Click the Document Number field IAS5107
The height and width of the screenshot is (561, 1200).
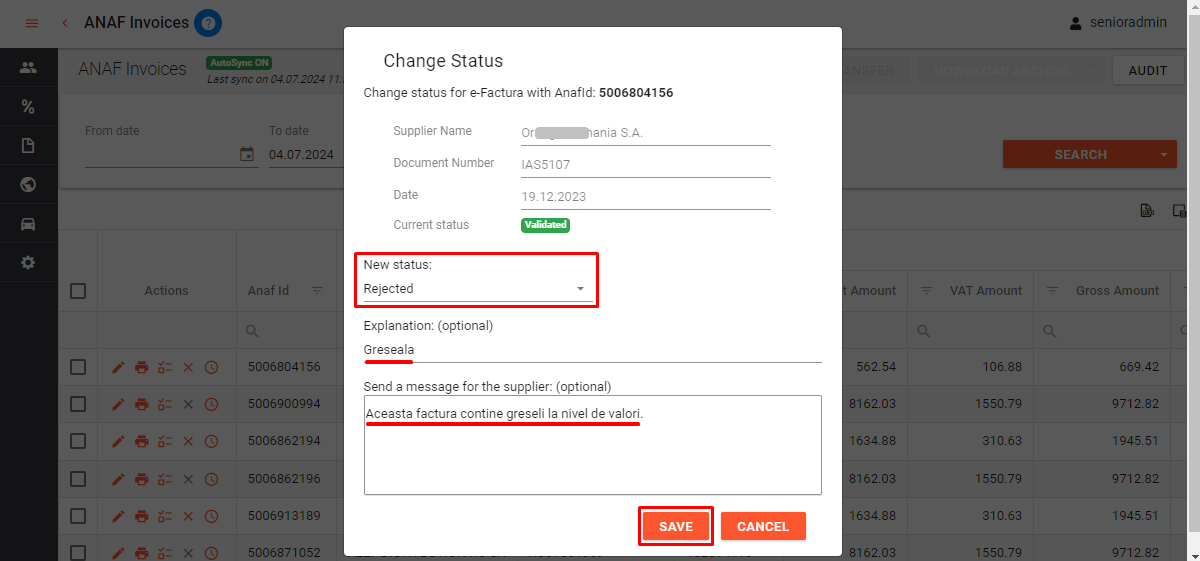(x=646, y=165)
